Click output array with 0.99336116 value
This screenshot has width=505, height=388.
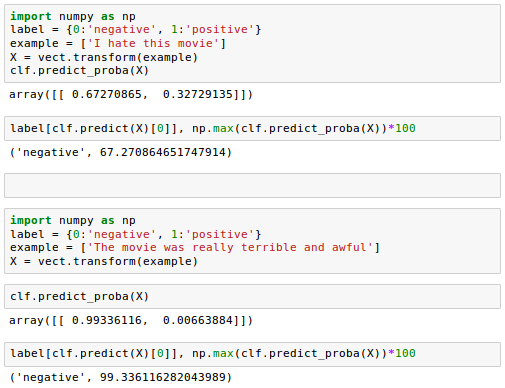(x=131, y=320)
